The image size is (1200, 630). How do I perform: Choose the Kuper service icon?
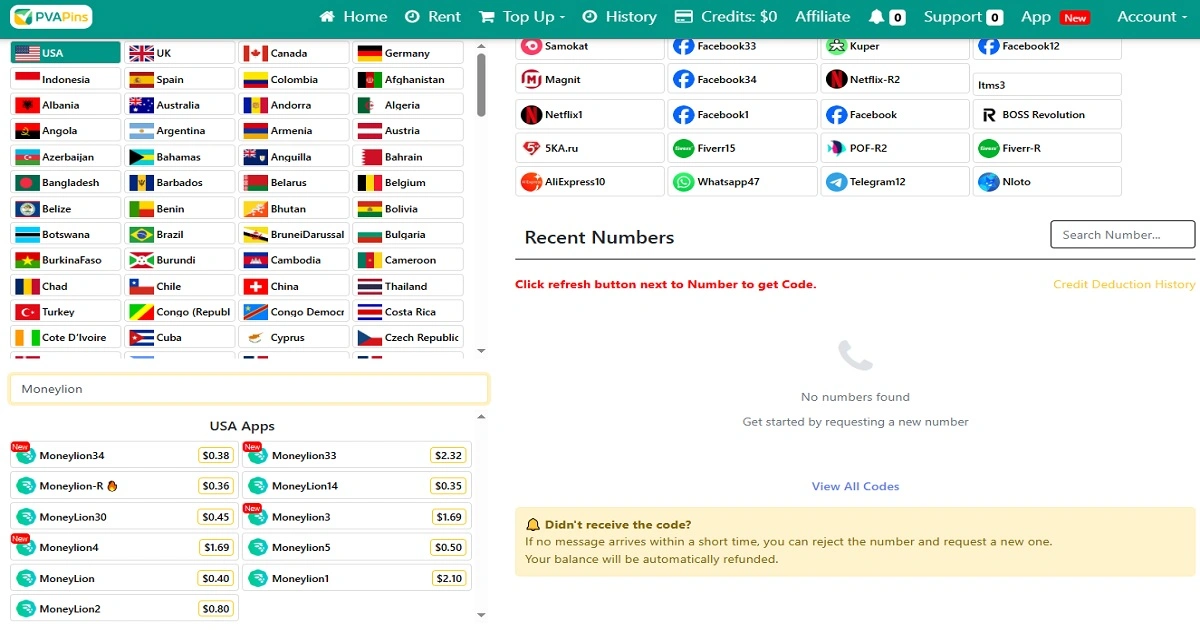836,46
